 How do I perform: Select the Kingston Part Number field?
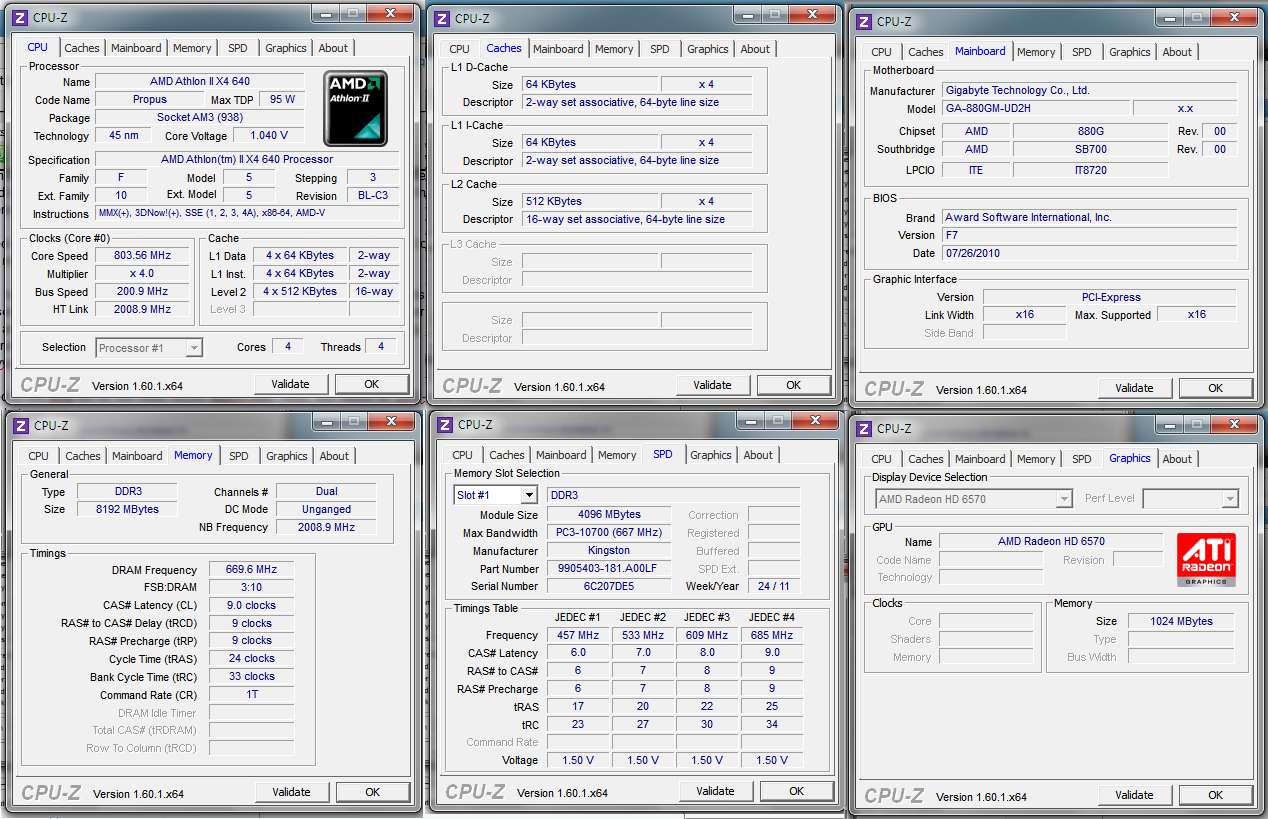pyautogui.click(x=608, y=569)
